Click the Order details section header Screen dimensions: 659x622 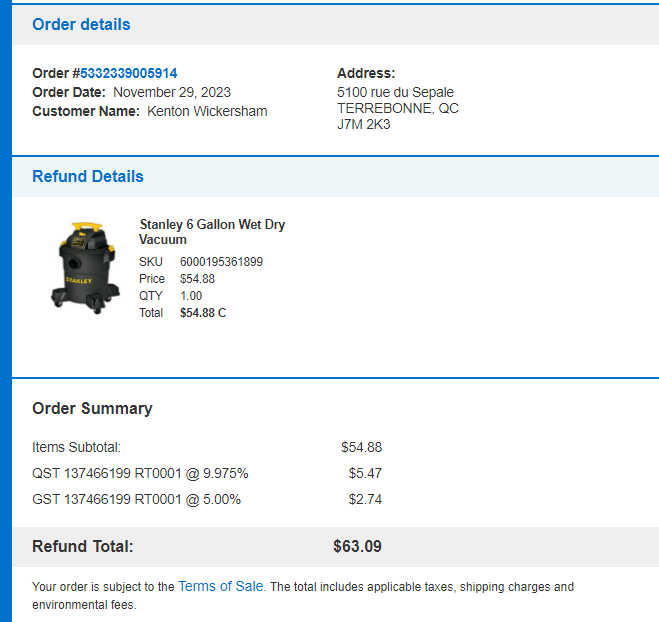[x=81, y=24]
